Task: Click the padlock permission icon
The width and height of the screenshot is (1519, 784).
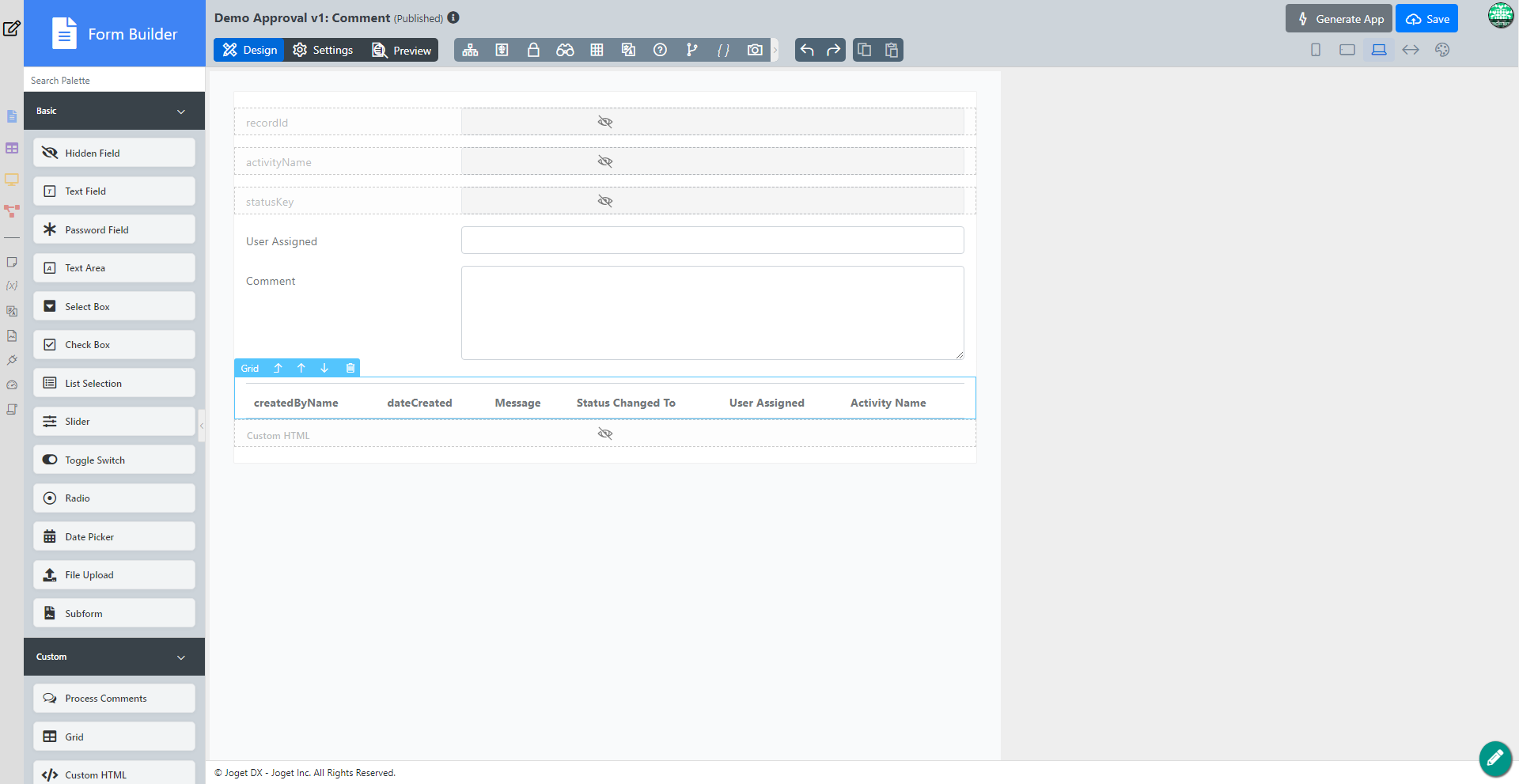Action: (x=533, y=50)
